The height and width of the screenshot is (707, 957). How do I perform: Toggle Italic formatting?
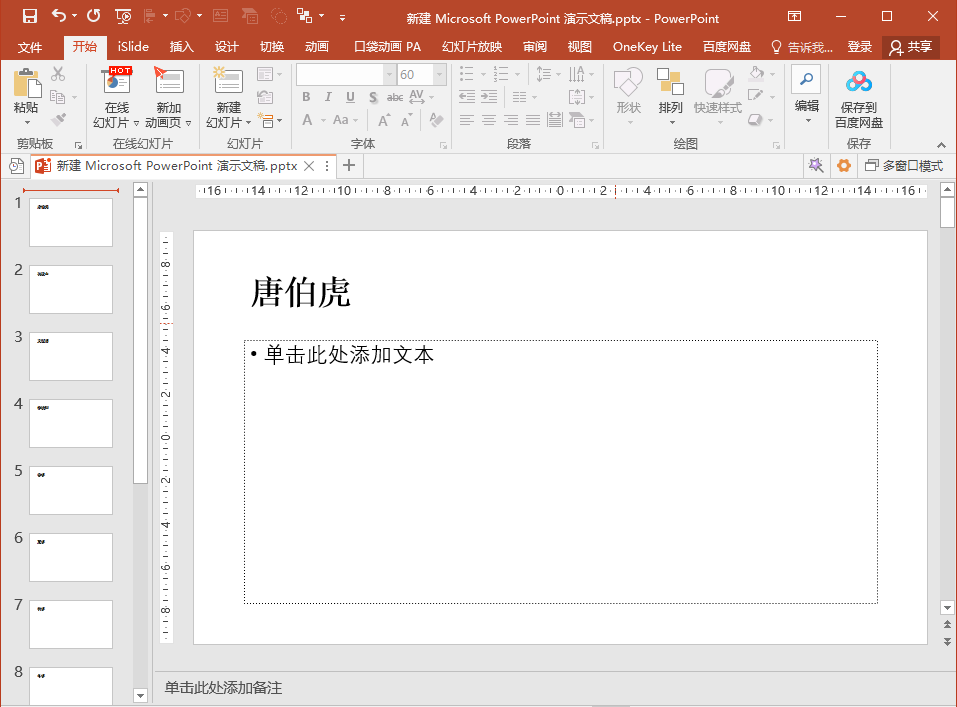[x=328, y=97]
